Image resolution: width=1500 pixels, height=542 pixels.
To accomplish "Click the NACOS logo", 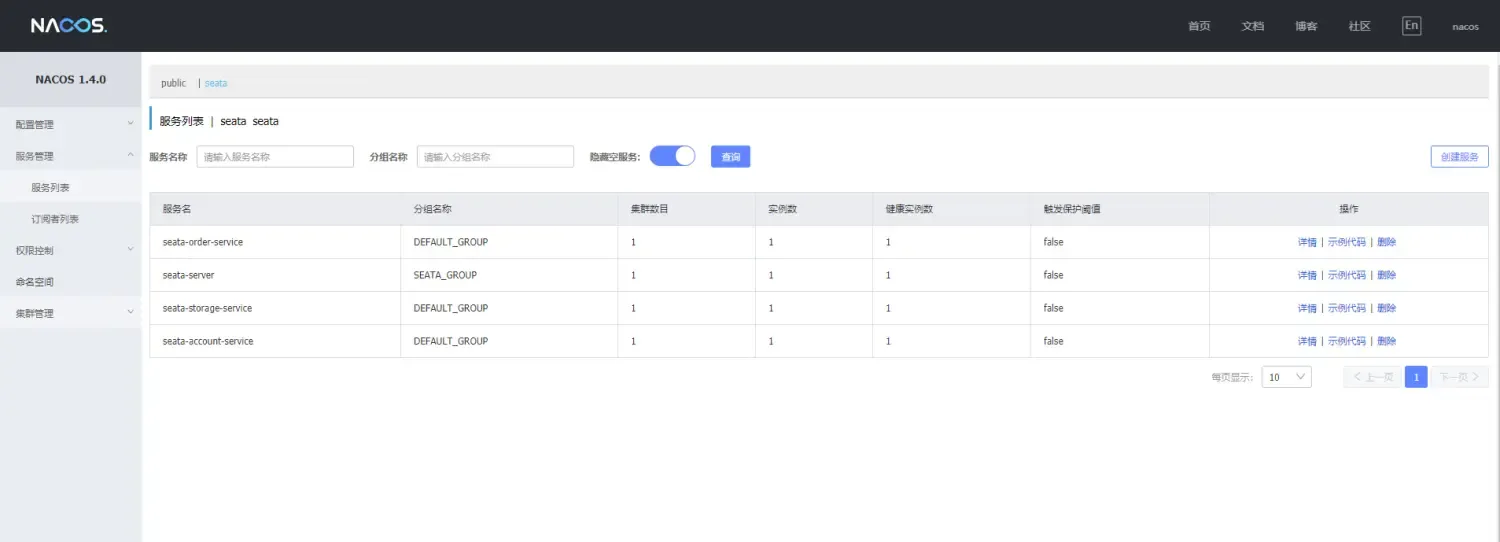I will click(x=68, y=25).
